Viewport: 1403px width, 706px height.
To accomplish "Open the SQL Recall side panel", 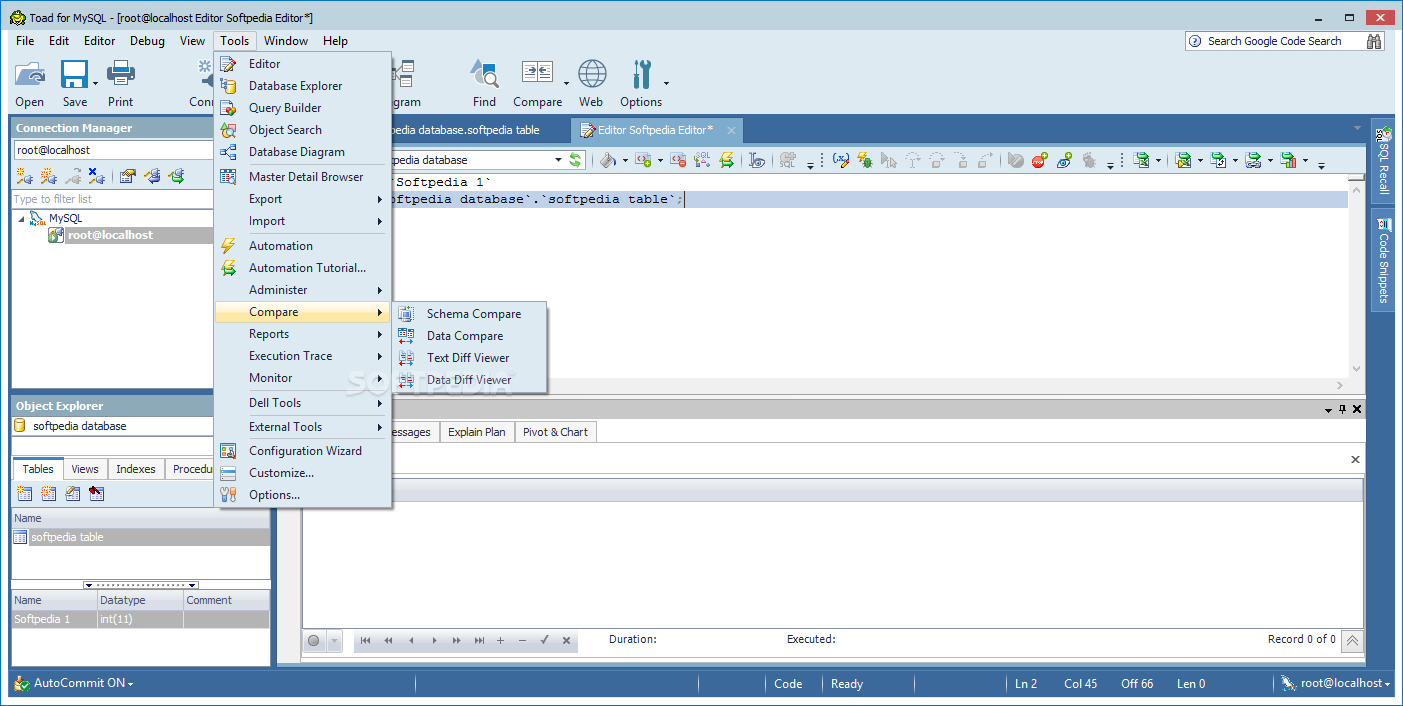I will (x=1383, y=160).
